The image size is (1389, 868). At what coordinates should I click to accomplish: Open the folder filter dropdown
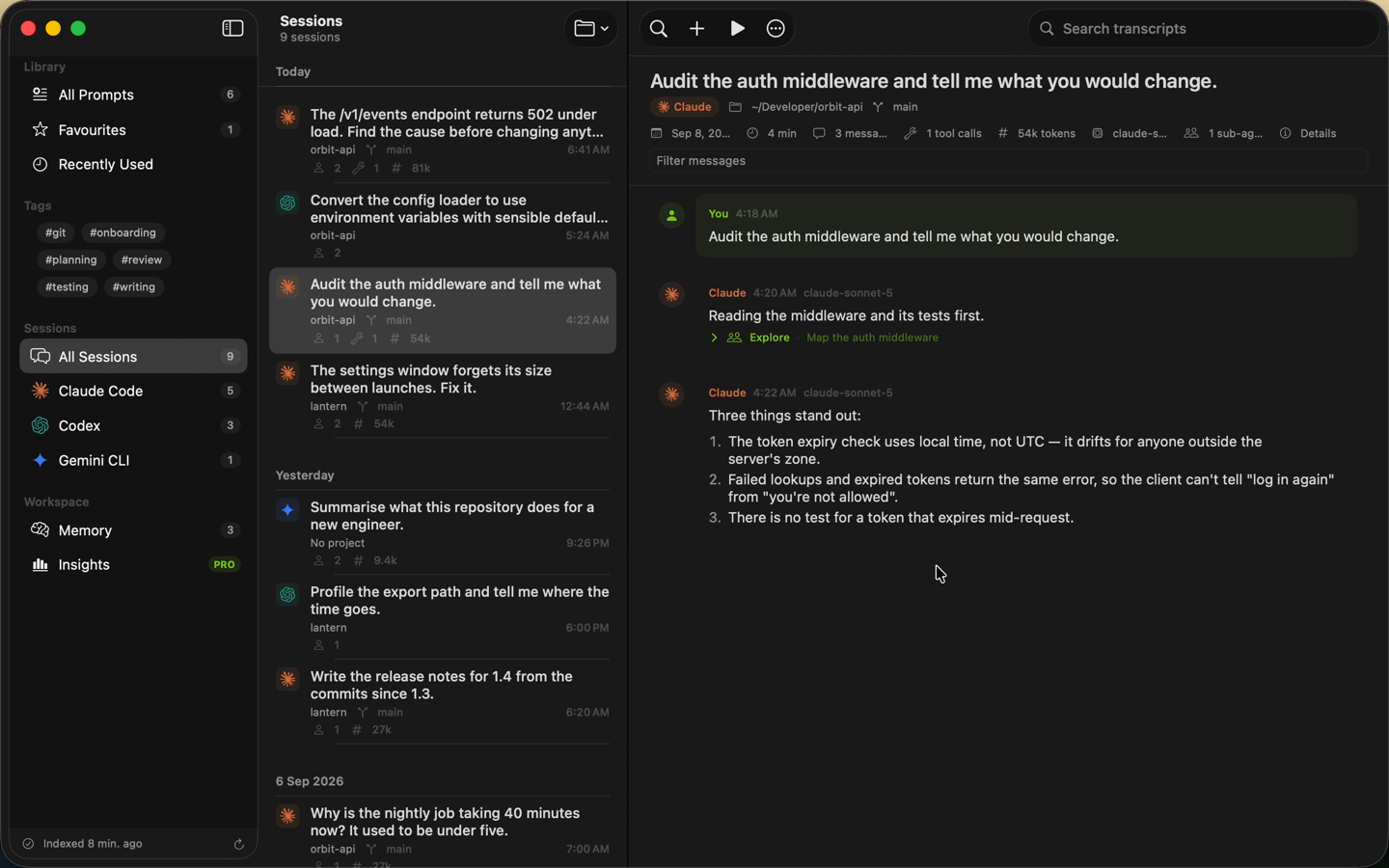(x=590, y=29)
